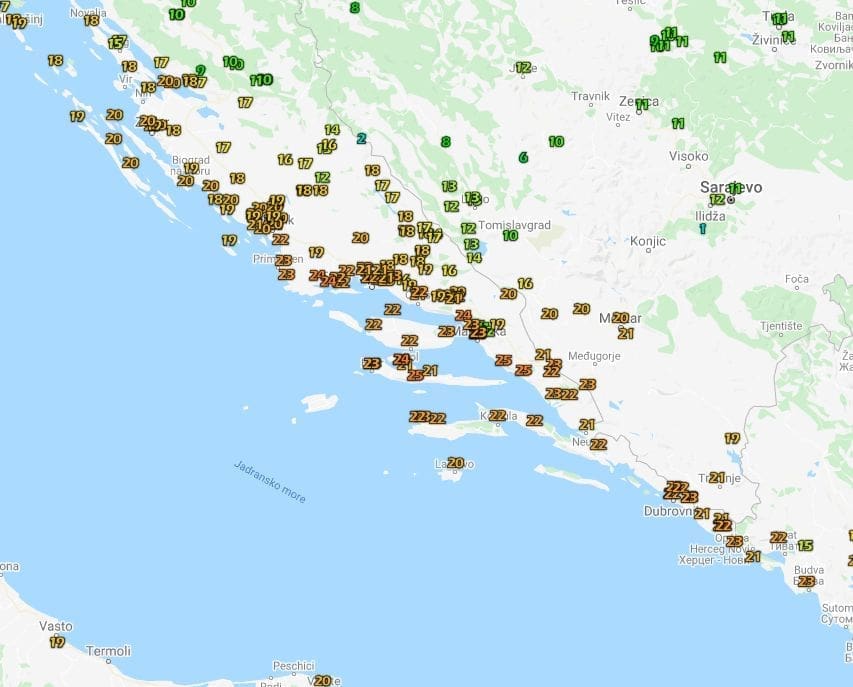Select the Konjic town label
The width and height of the screenshot is (853, 687).
tap(647, 241)
